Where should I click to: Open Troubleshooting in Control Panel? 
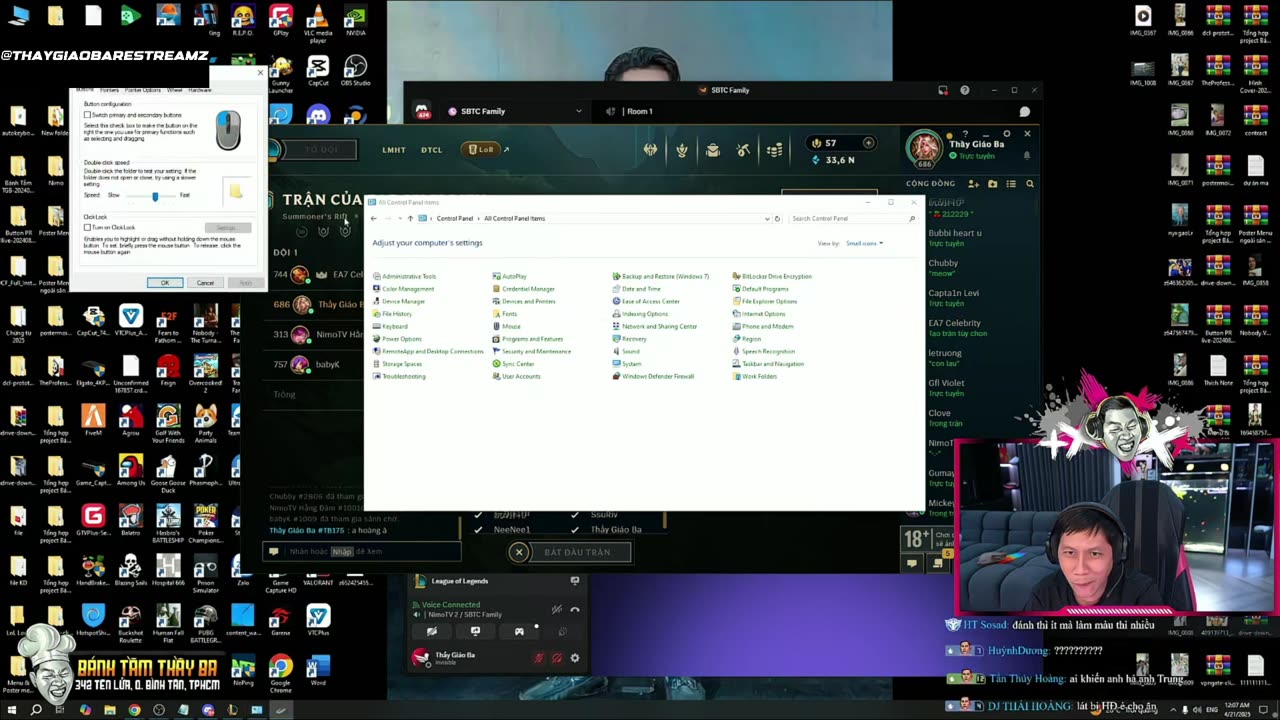pos(399,376)
